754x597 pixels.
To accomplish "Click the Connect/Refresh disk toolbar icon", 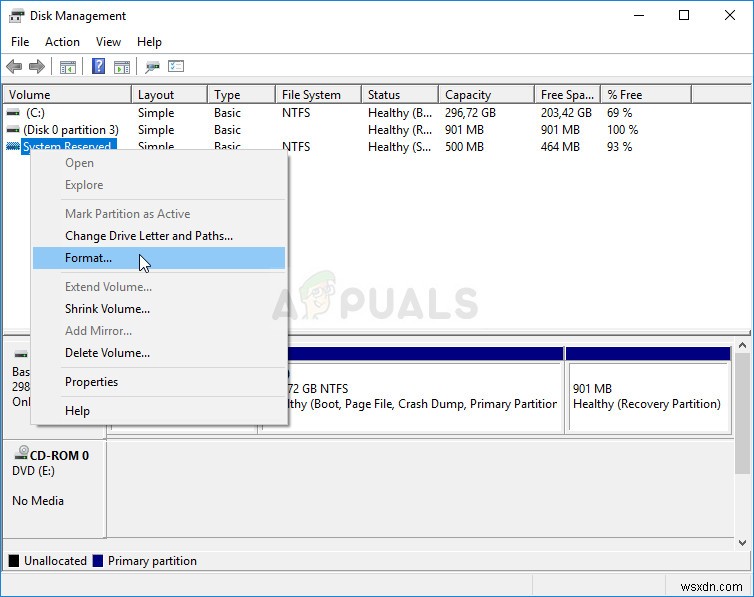I will click(152, 67).
